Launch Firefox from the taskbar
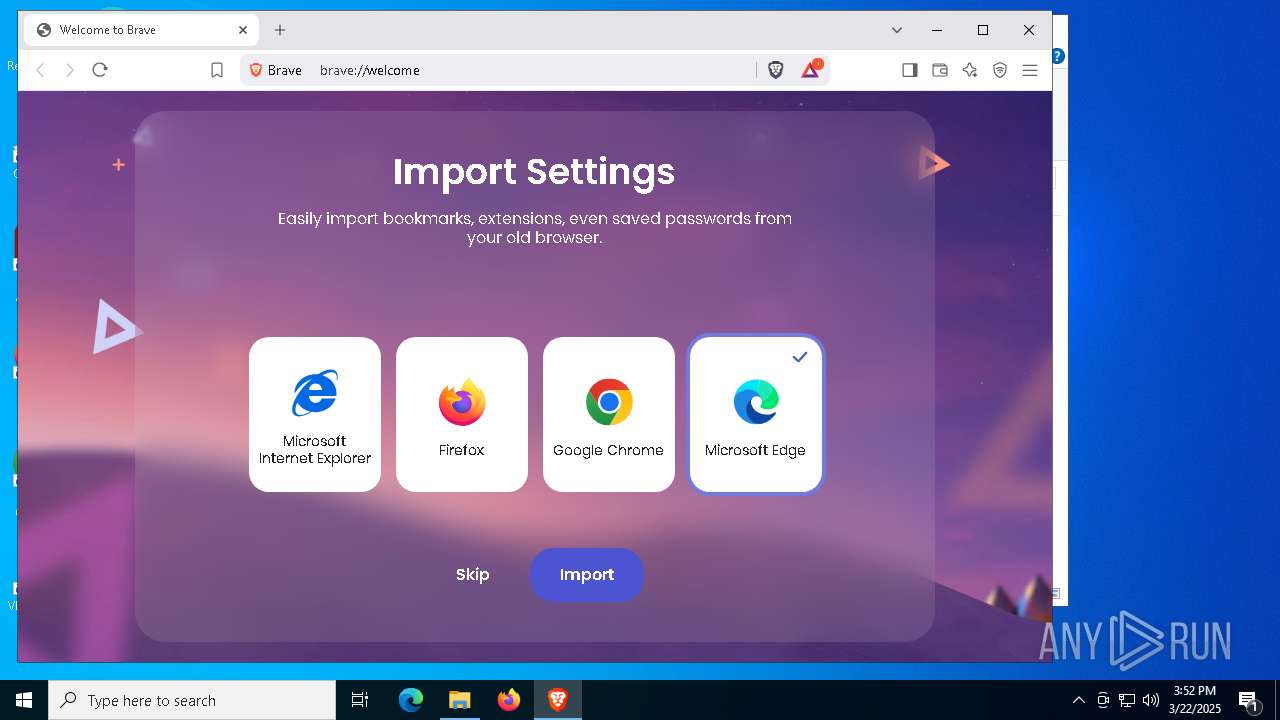1280x720 pixels. pyautogui.click(x=509, y=700)
